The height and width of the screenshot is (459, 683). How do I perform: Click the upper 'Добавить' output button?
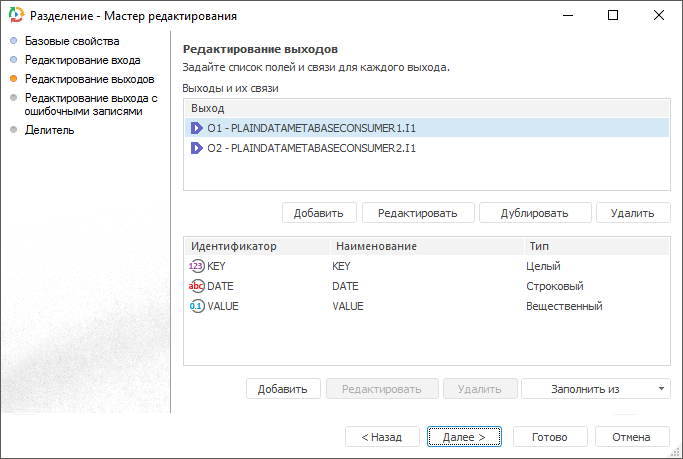pyautogui.click(x=319, y=212)
